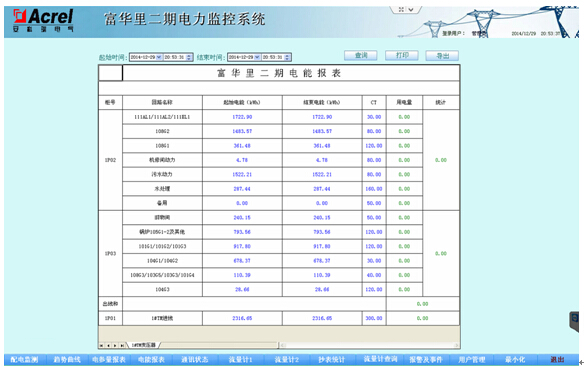Go to last sheet navigation arrow
Viewport: 584px width, 367px height.
click(122, 345)
